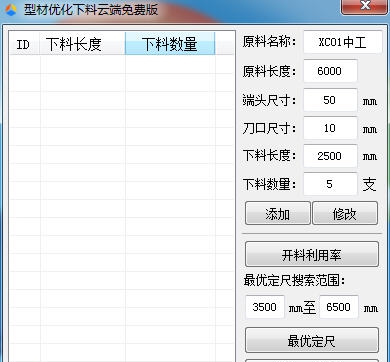Close the 型材优化下料云端免费版 window

(365, 6)
